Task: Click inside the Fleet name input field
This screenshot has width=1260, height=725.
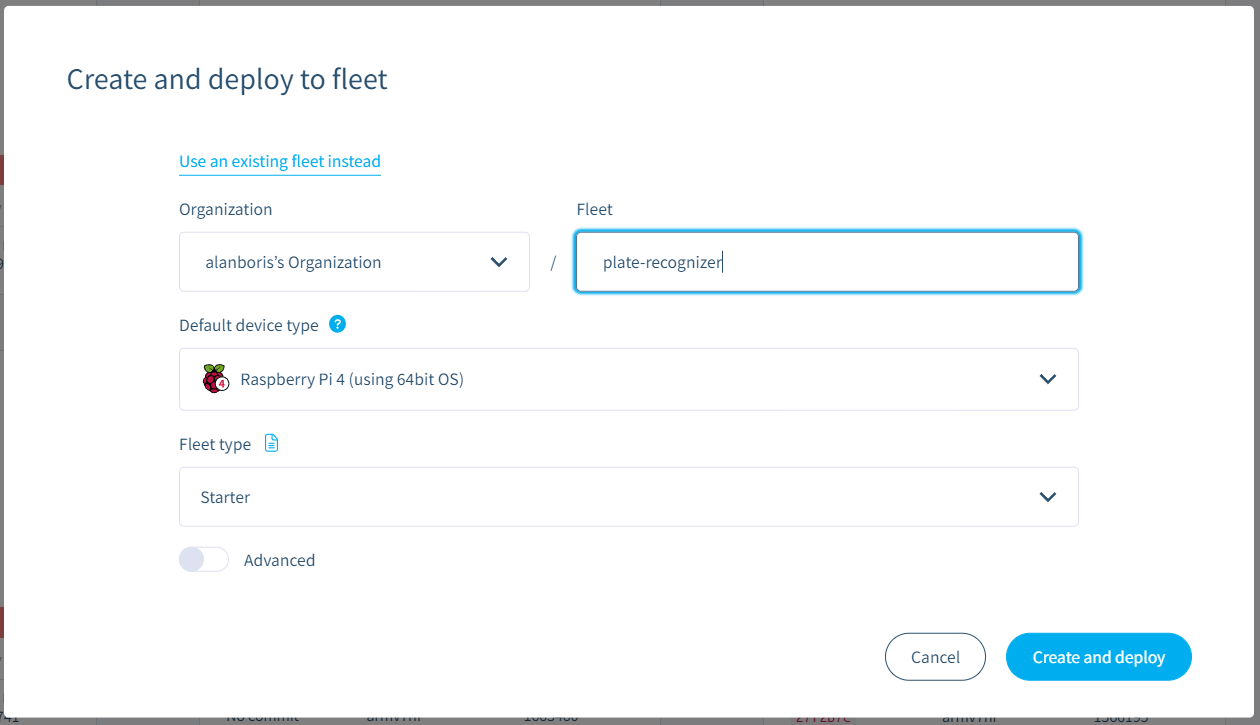Action: click(x=827, y=261)
